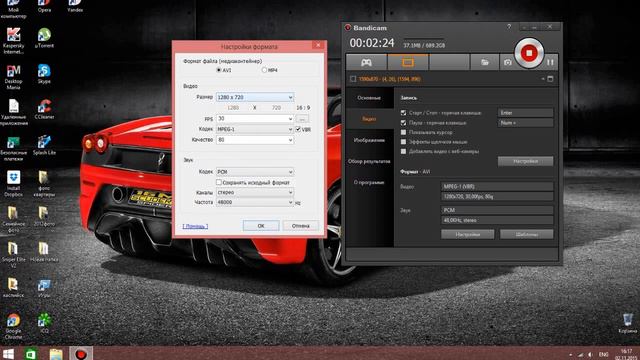Take a screenshot with Bandicam camera icon
Screen dimensions: 640x360
(x=507, y=62)
